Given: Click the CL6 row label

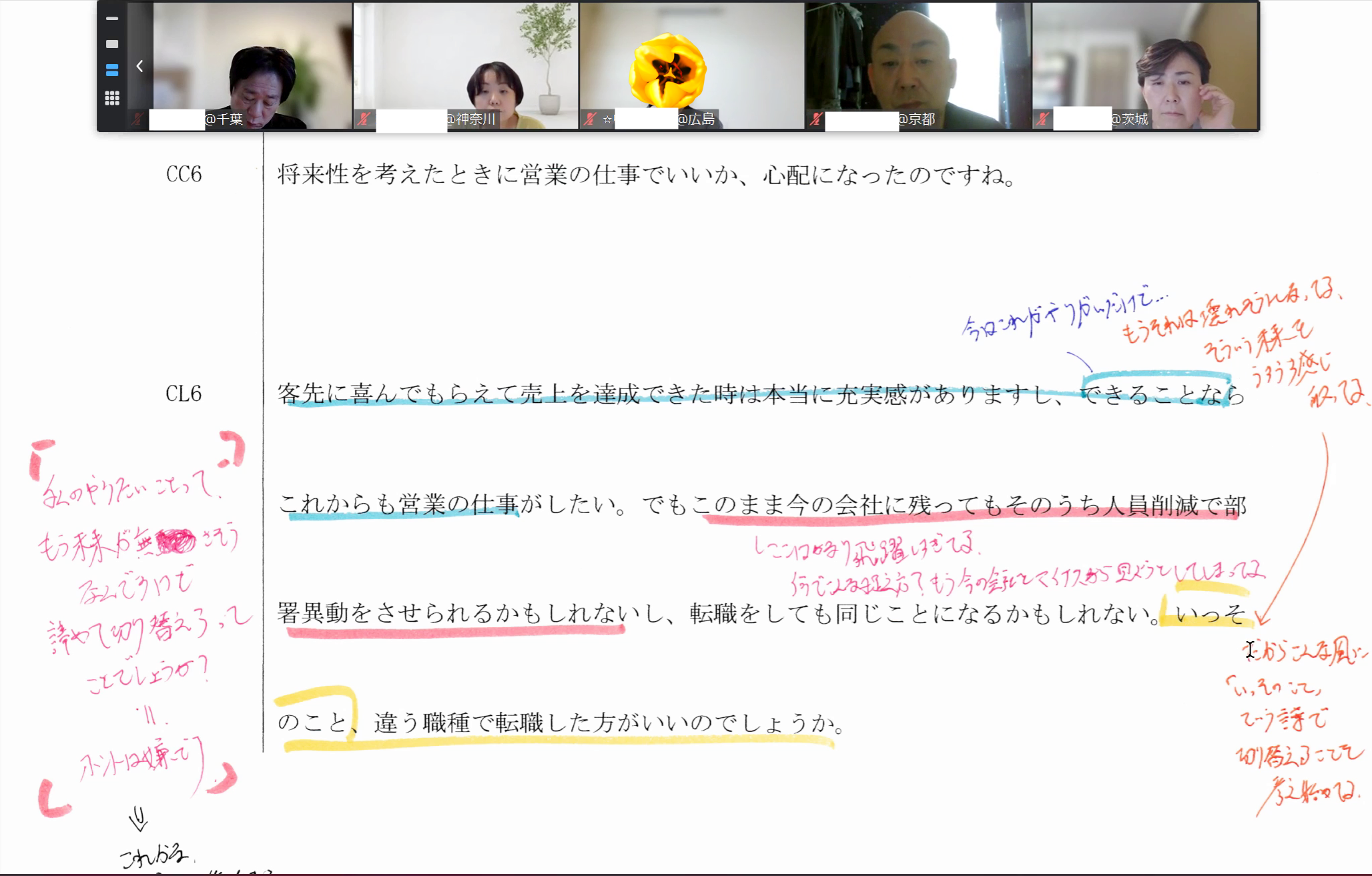Looking at the screenshot, I should click(x=184, y=394).
